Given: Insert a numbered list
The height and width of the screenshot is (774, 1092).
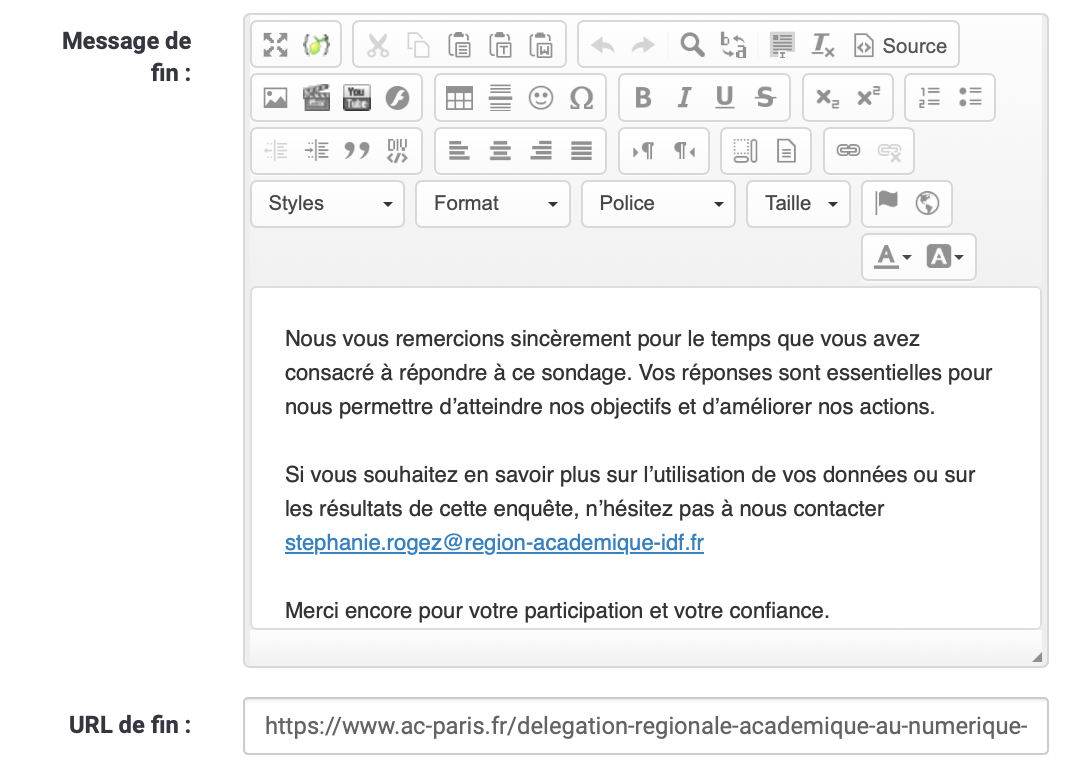Looking at the screenshot, I should (x=929, y=98).
